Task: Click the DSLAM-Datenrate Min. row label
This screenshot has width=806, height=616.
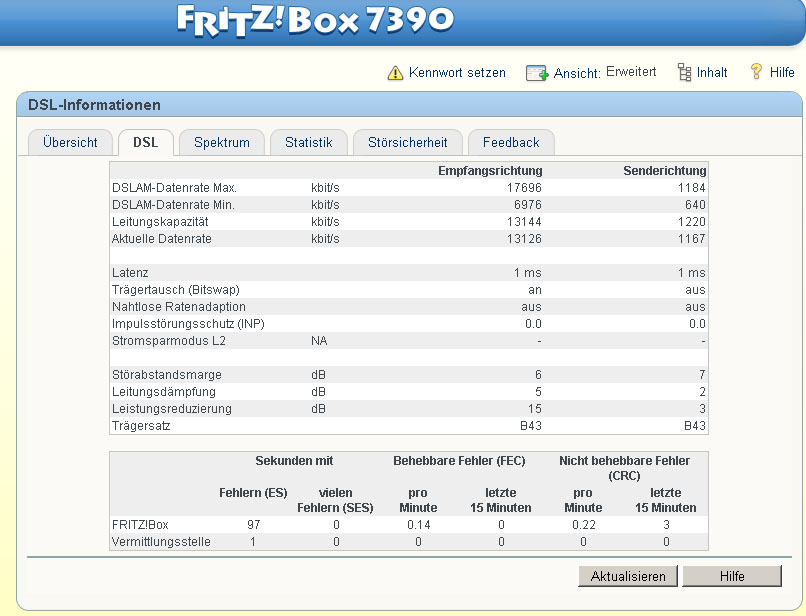Action: [x=173, y=205]
